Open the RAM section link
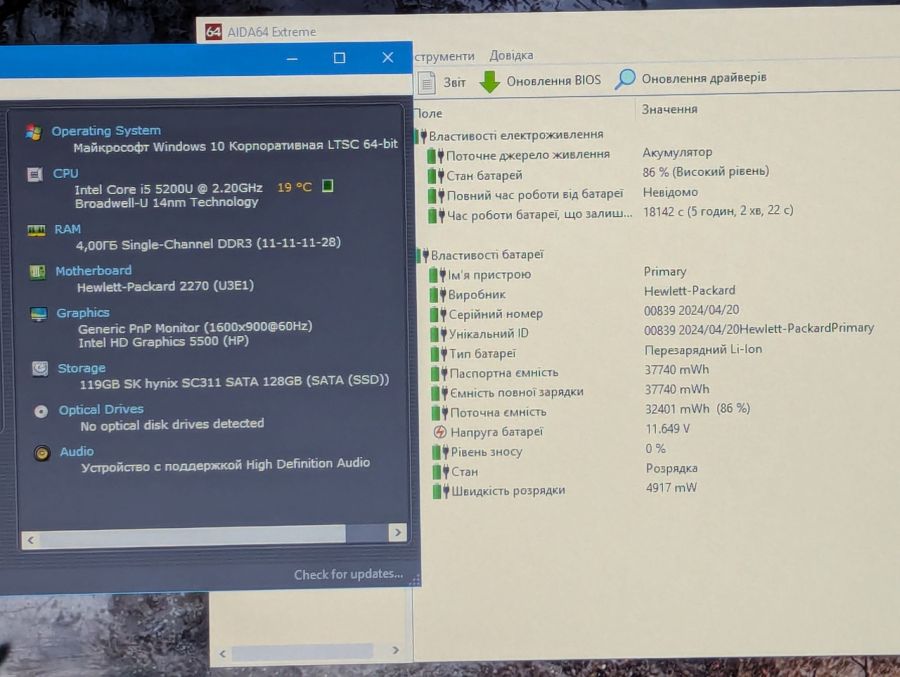 click(68, 229)
